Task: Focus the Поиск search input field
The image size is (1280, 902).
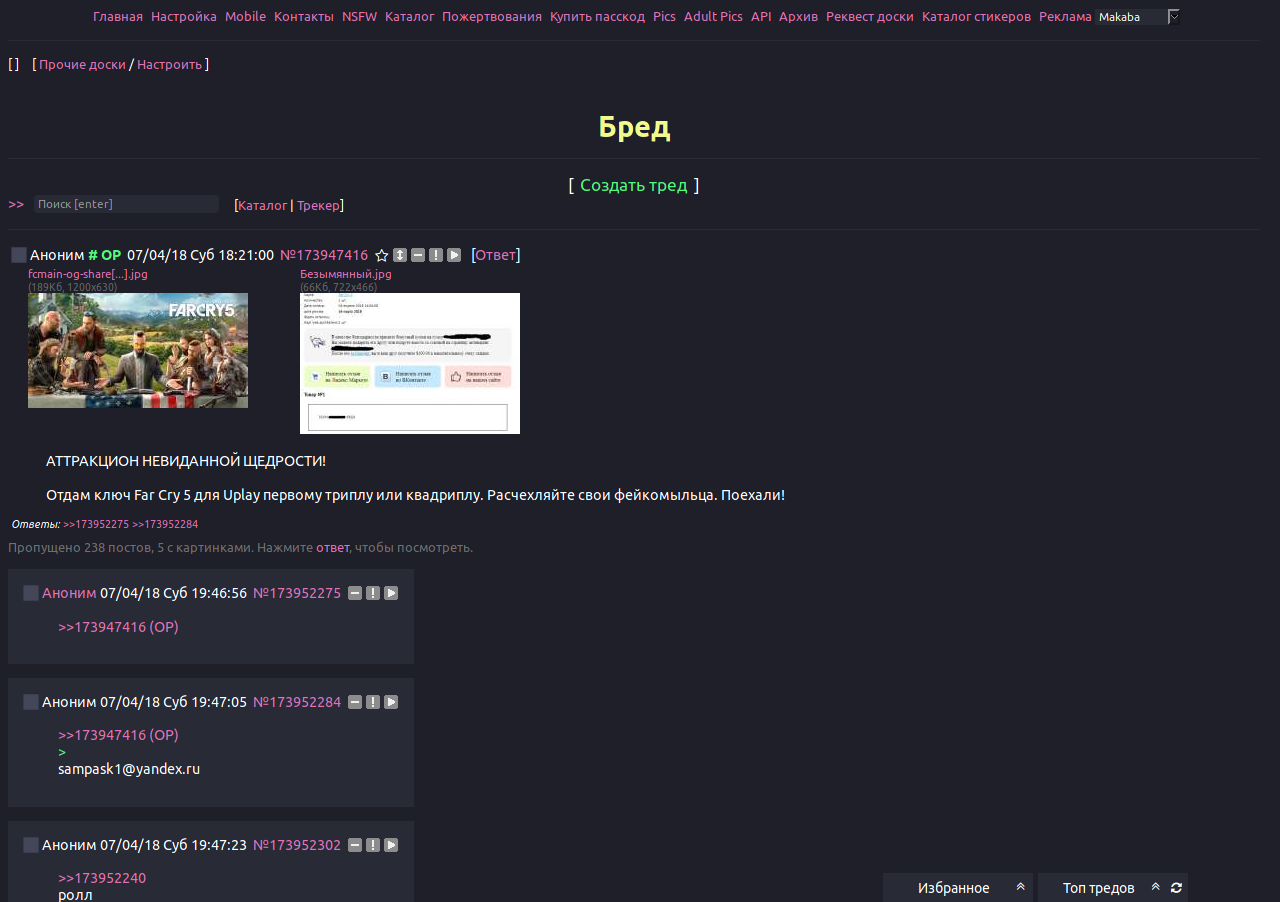Action: [x=126, y=204]
